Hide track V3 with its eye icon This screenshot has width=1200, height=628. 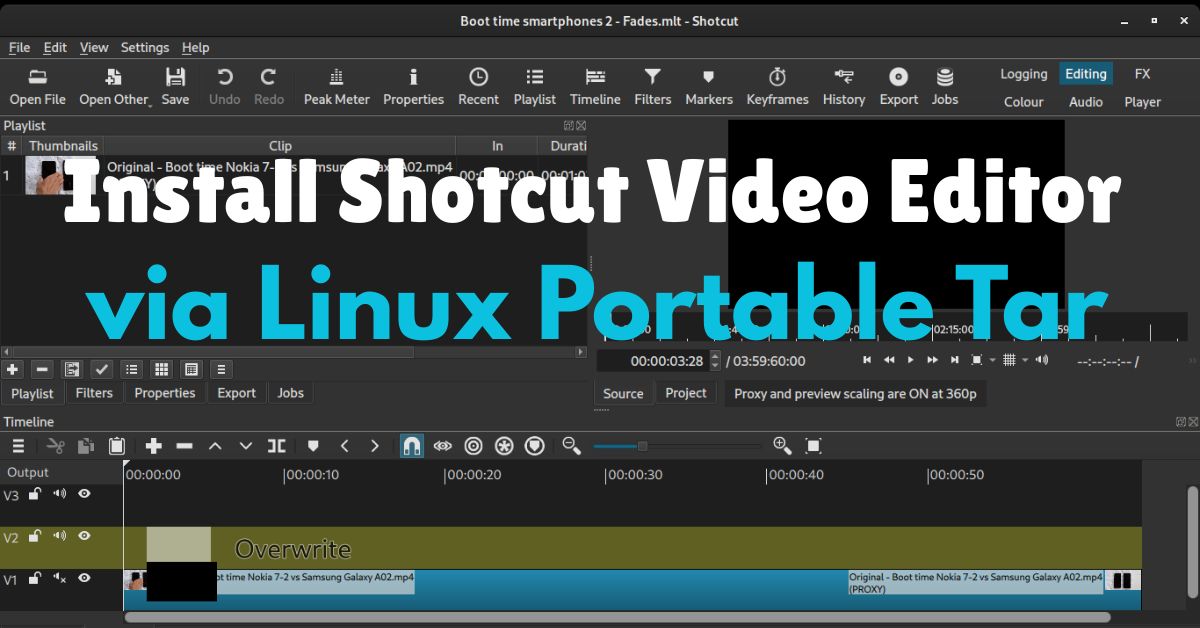(x=84, y=494)
